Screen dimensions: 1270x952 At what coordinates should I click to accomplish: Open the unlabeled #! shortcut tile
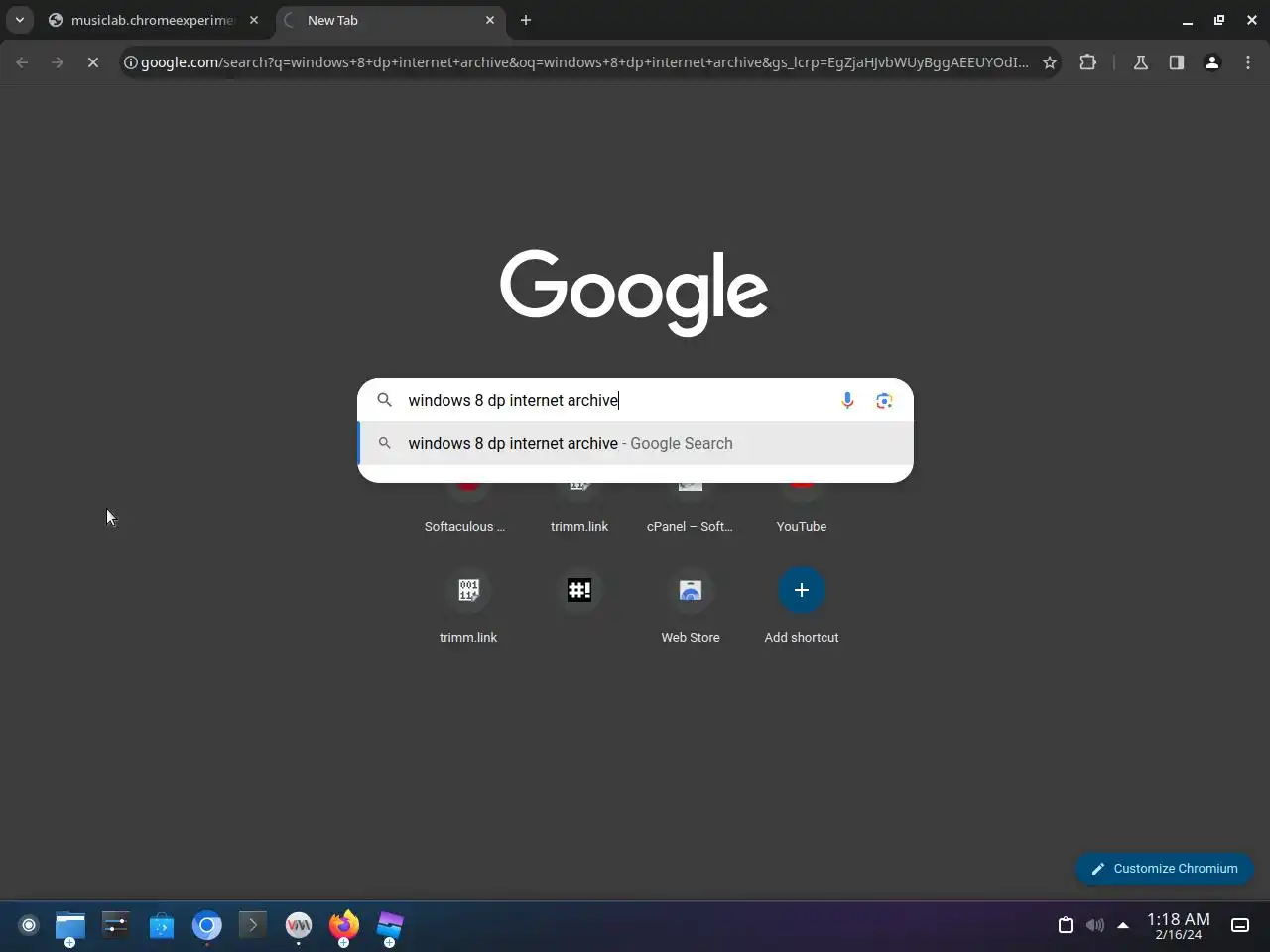pos(579,590)
